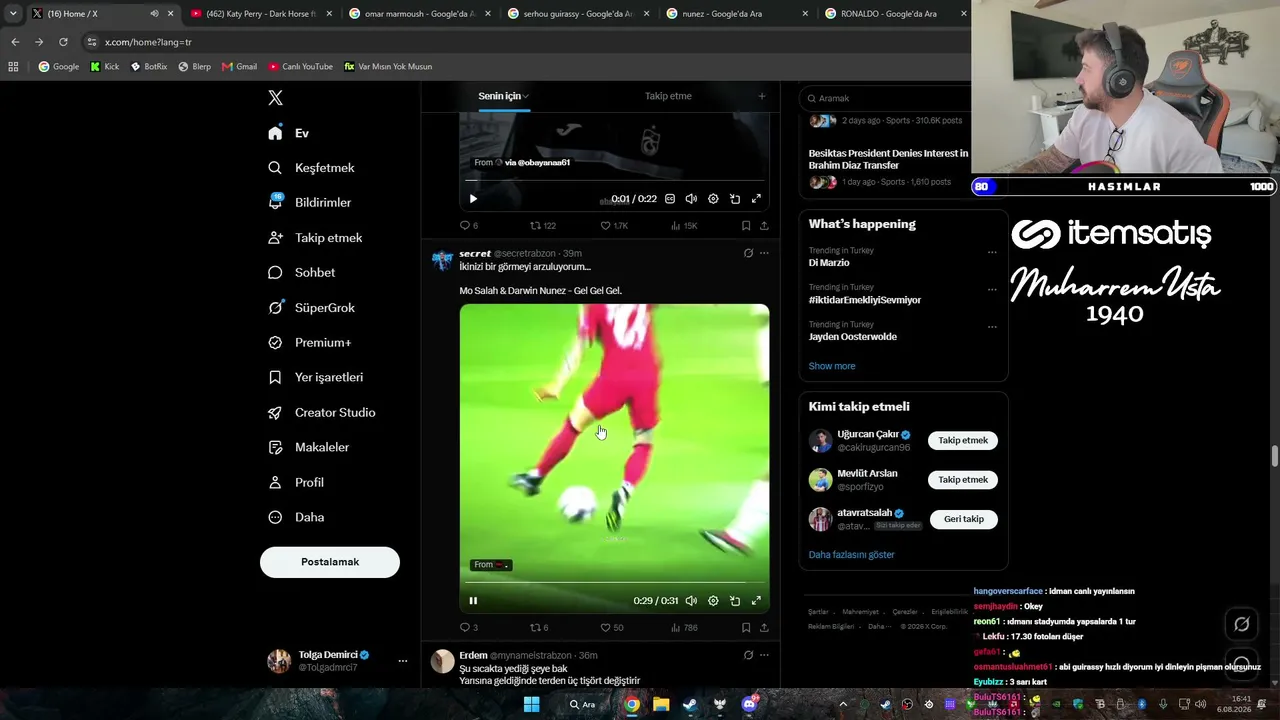The image size is (1280, 720).
Task: Open Yer işaretleri bookmarks
Action: 315,378
